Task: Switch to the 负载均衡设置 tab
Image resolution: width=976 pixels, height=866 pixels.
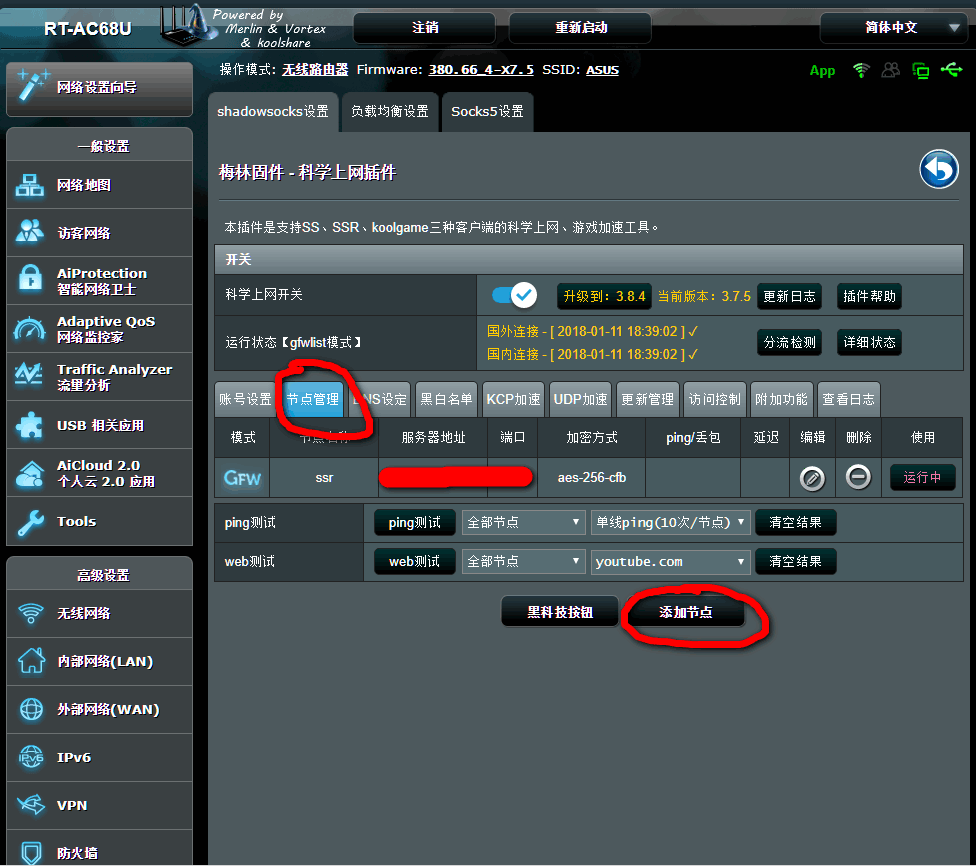Action: click(389, 112)
